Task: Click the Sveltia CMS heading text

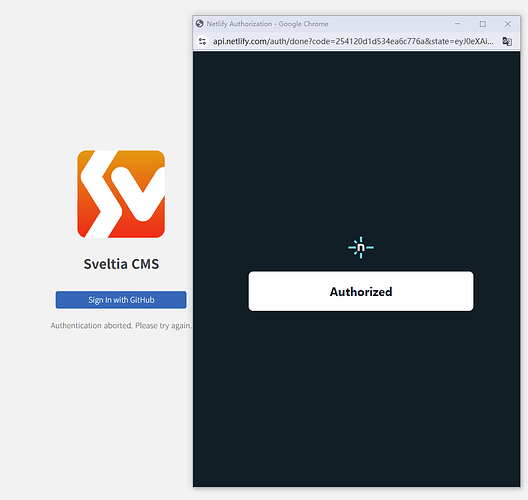Action: [121, 264]
